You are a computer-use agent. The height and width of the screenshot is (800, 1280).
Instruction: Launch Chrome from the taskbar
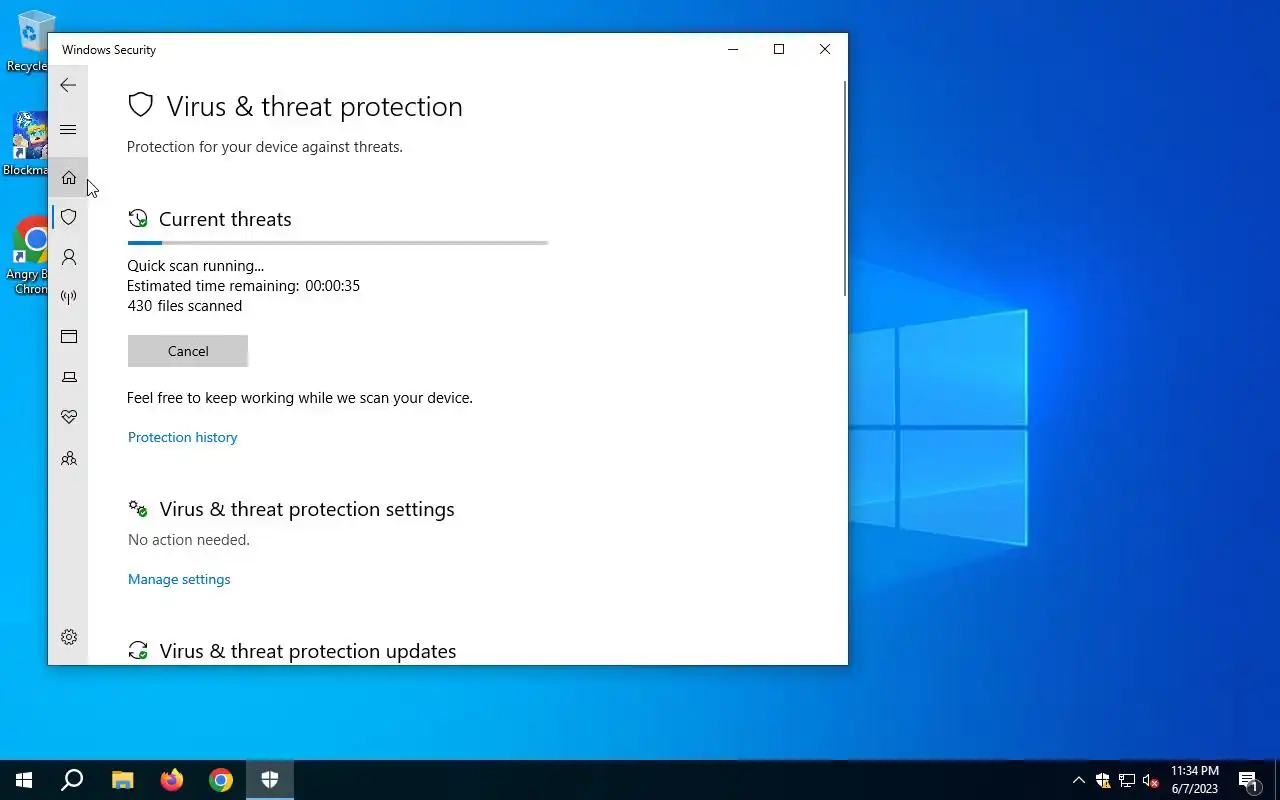click(x=221, y=780)
